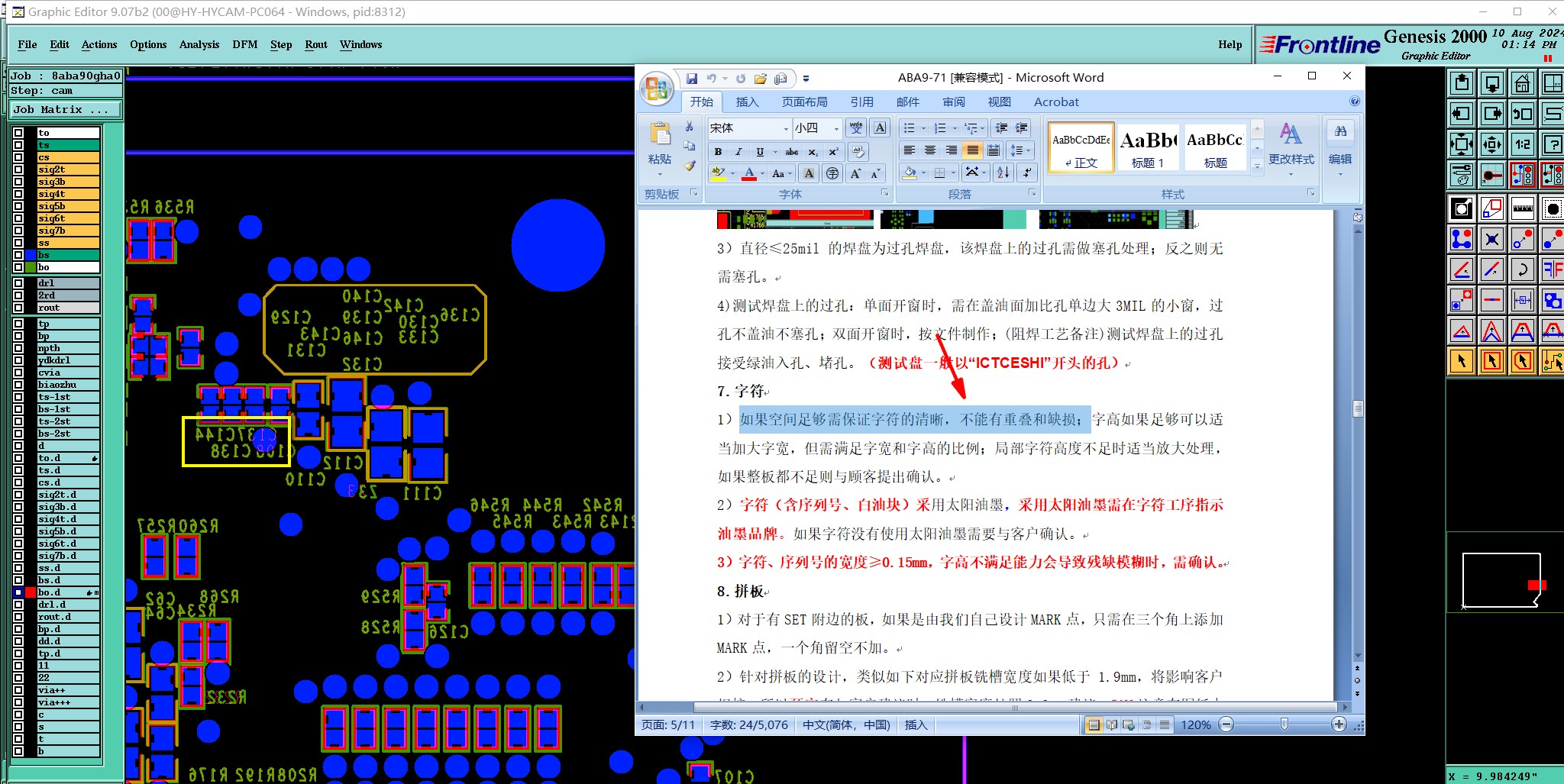Viewport: 1564px width, 784px height.
Task: Switch to the 页面布局 tab in Word
Action: [x=804, y=102]
